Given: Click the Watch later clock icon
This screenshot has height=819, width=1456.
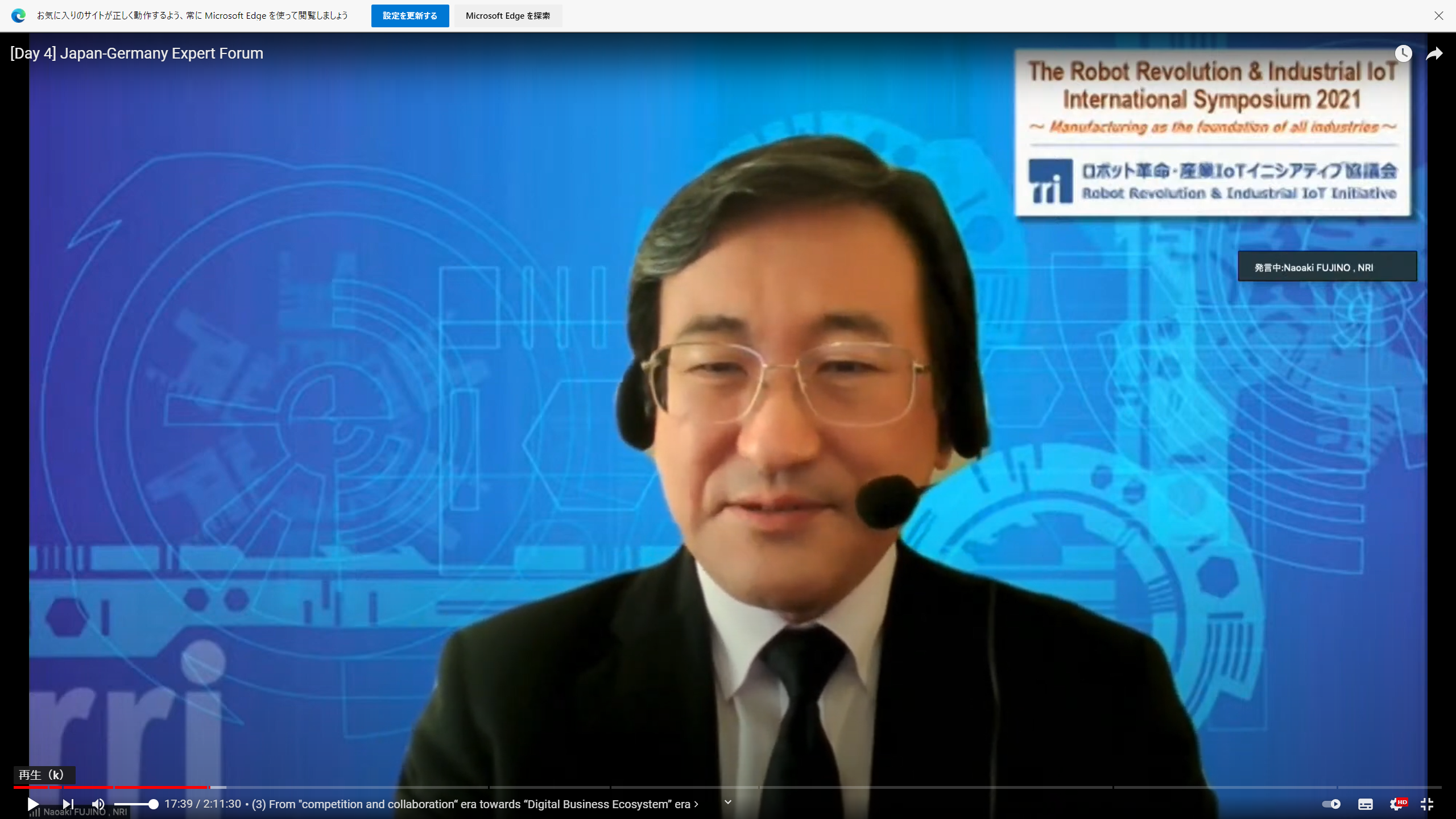Looking at the screenshot, I should pyautogui.click(x=1403, y=53).
